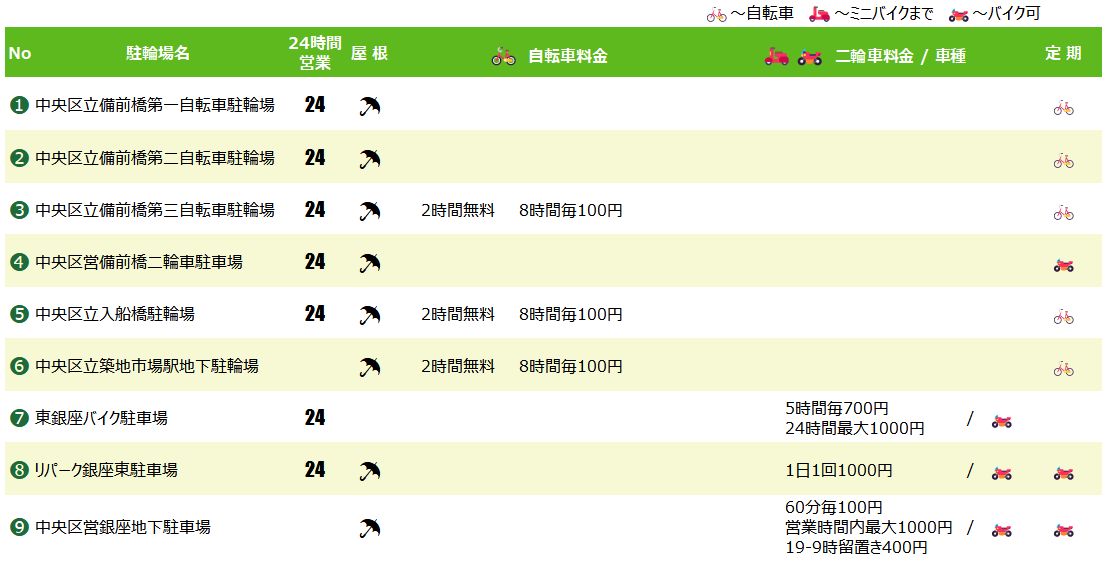Click the umbrella icon in the 中央区立備前橋第一自転車駐輪場 row

(x=370, y=106)
